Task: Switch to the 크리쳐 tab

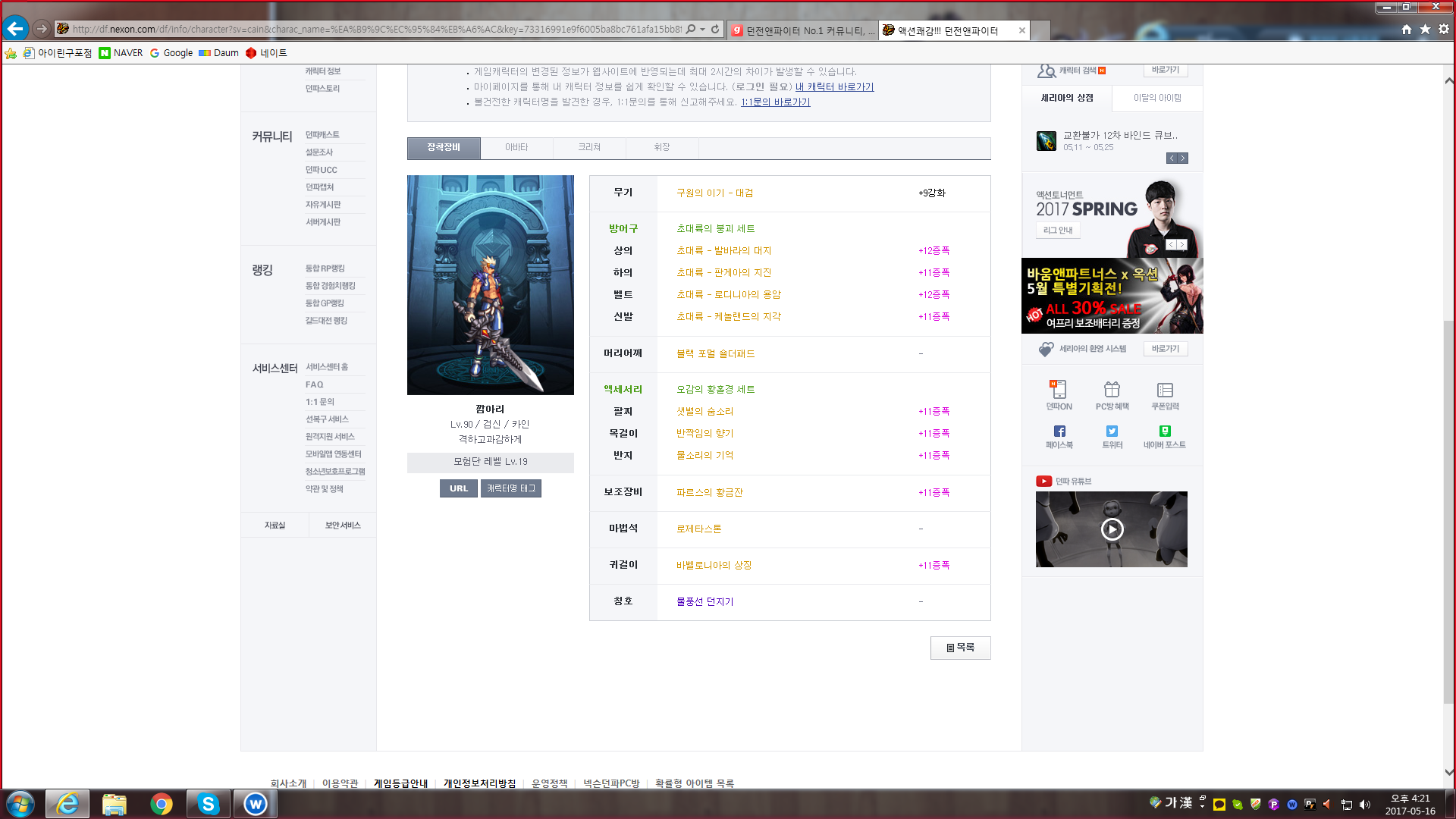Action: point(589,147)
